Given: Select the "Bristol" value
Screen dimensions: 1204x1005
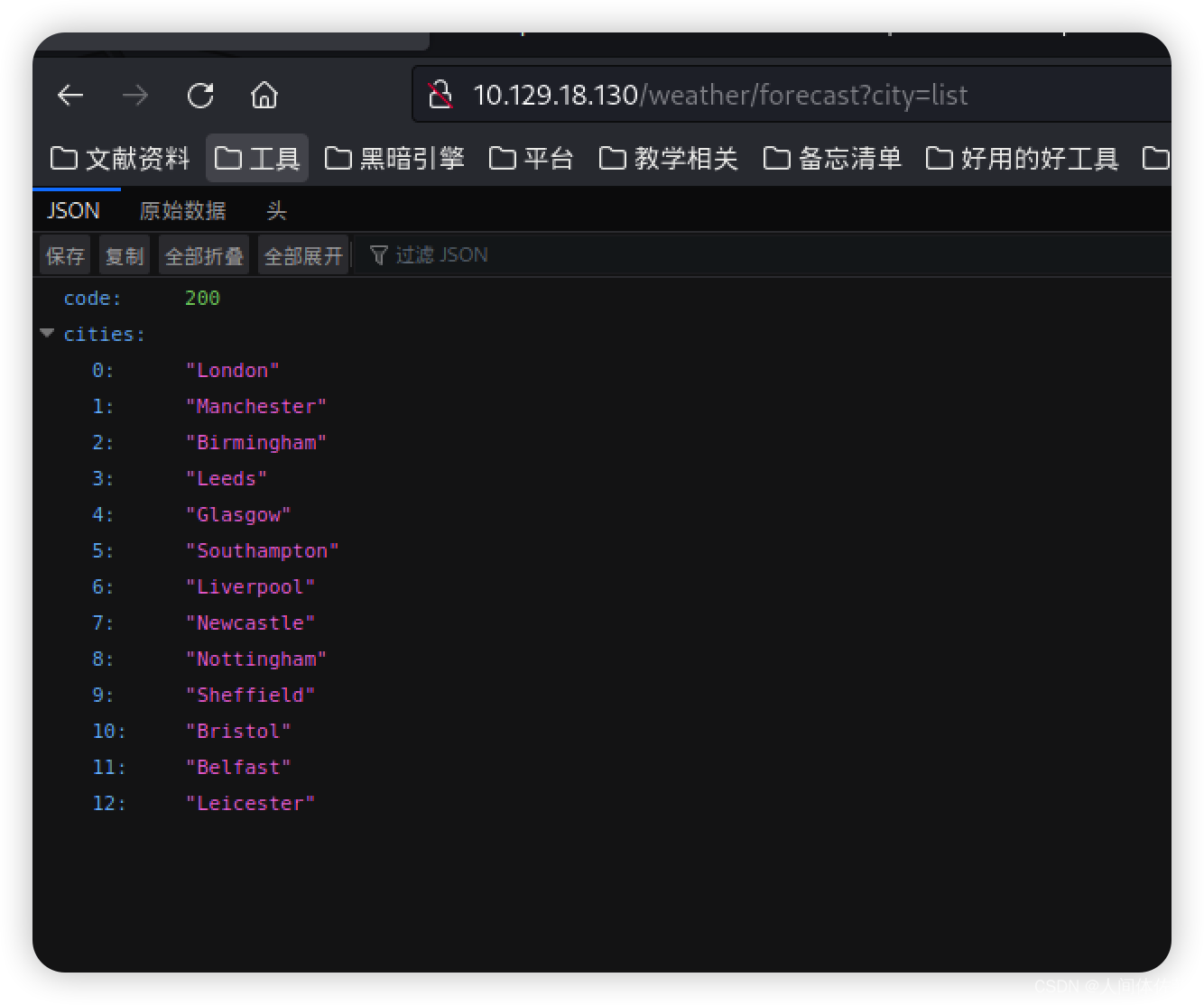Looking at the screenshot, I should (238, 732).
